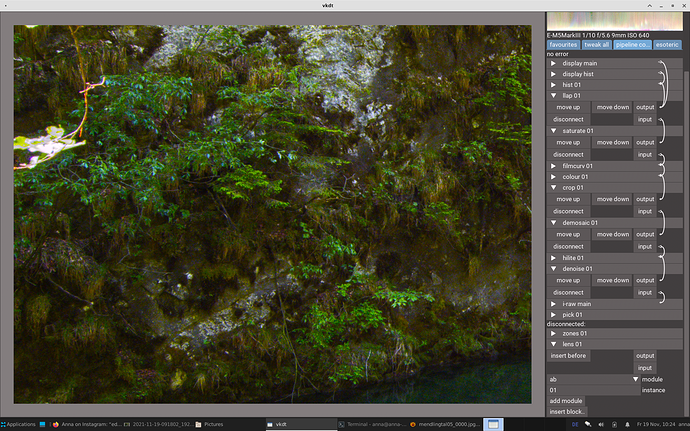Click the input connector of denoise 01

[x=645, y=292]
